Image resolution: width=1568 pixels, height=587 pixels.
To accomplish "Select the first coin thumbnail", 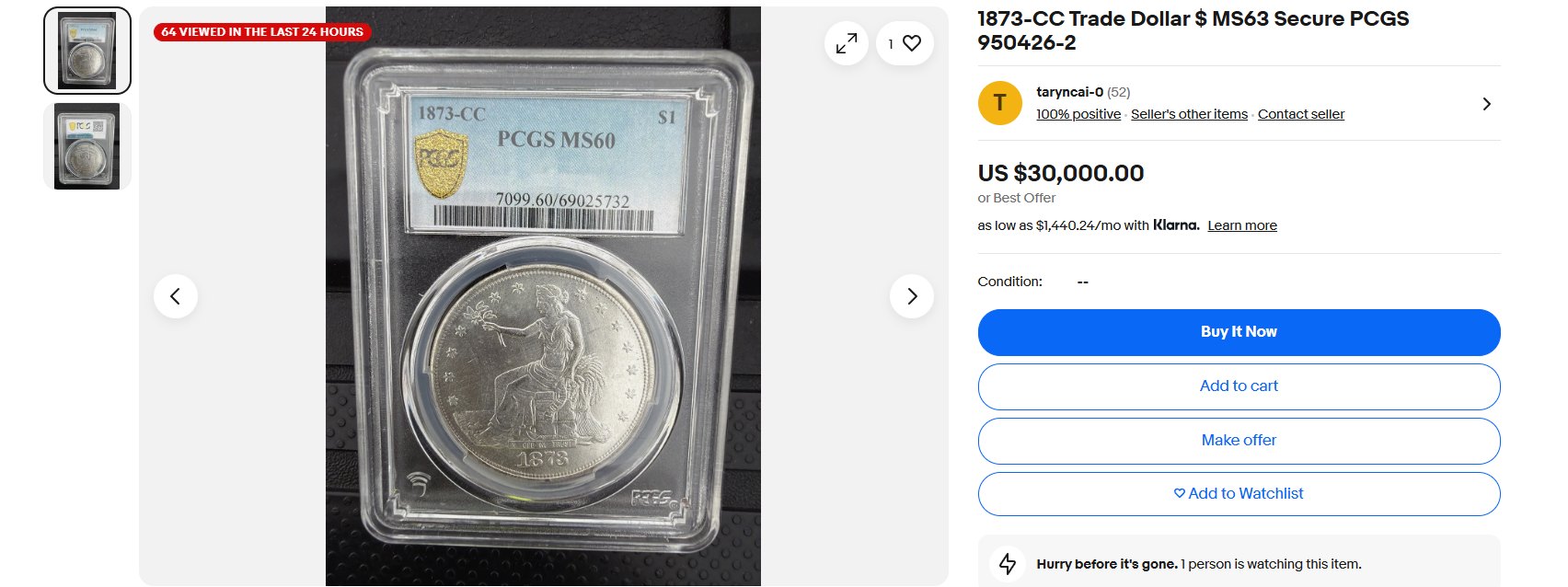I will click(x=87, y=51).
